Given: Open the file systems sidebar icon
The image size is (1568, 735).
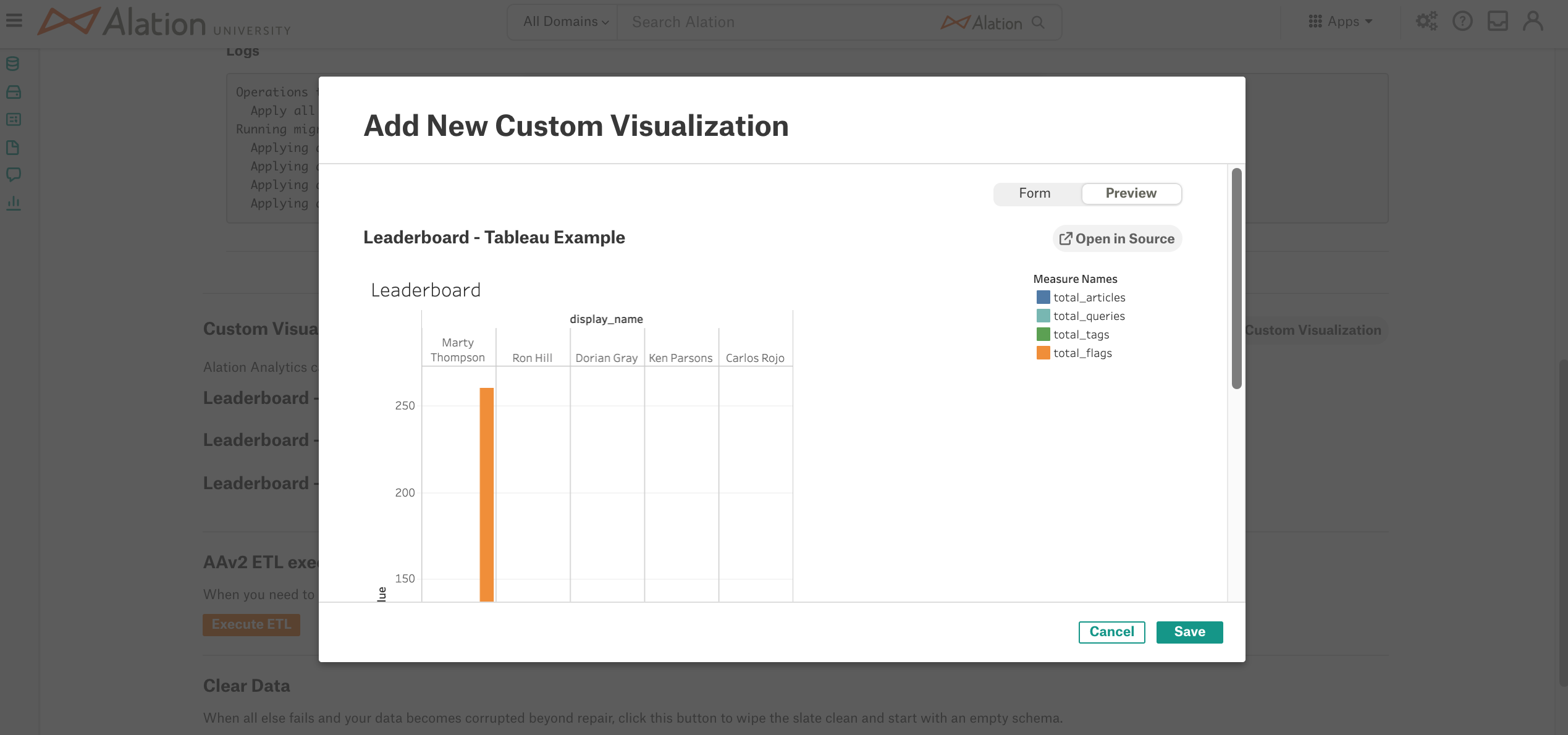Looking at the screenshot, I should (x=13, y=92).
